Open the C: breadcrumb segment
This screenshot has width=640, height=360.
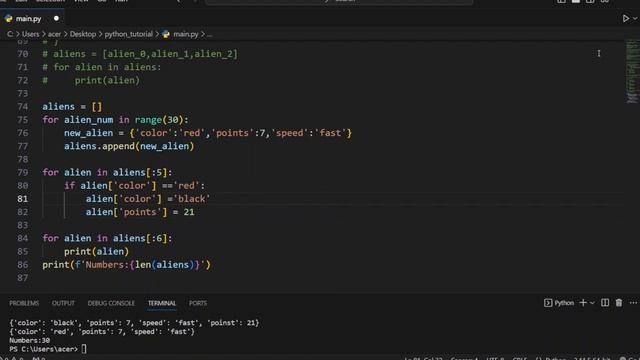(x=10, y=34)
